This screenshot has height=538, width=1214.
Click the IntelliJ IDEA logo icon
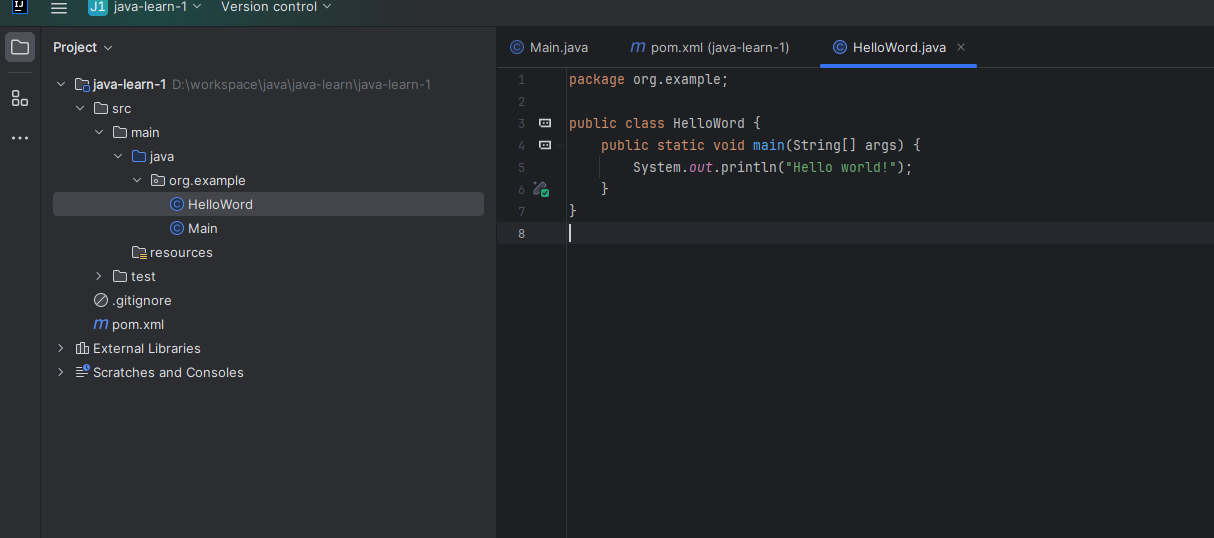19,7
